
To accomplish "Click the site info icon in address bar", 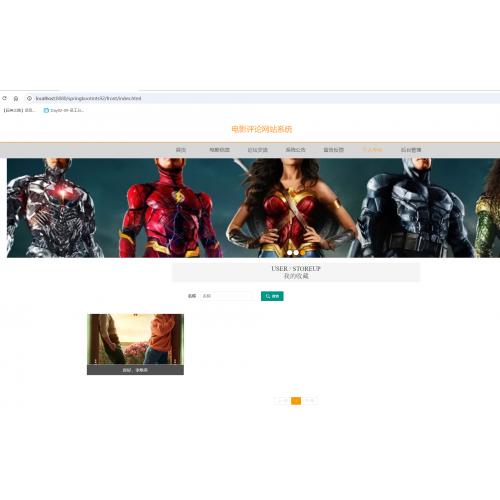I will 29,98.
